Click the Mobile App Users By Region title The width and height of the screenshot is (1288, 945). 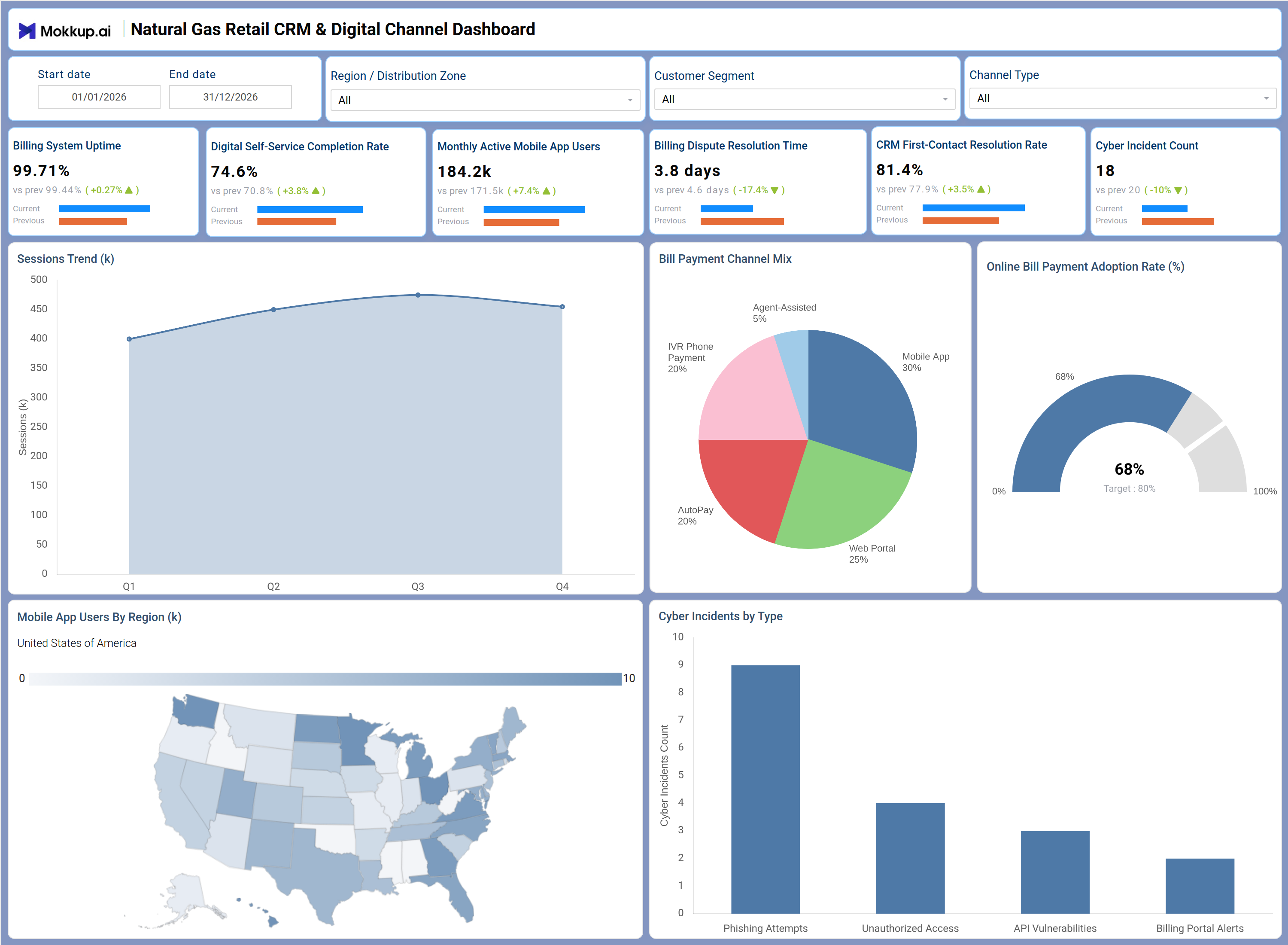[100, 617]
